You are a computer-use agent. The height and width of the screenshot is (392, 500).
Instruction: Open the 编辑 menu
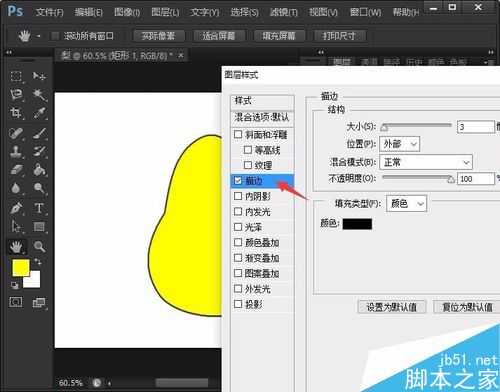[88, 12]
